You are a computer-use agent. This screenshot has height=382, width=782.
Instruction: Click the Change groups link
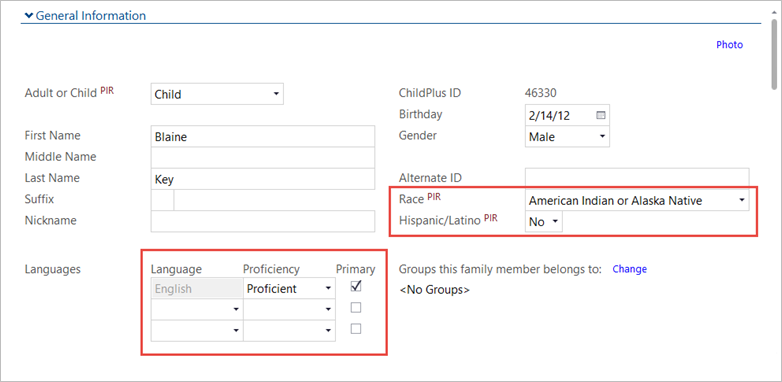point(629,269)
